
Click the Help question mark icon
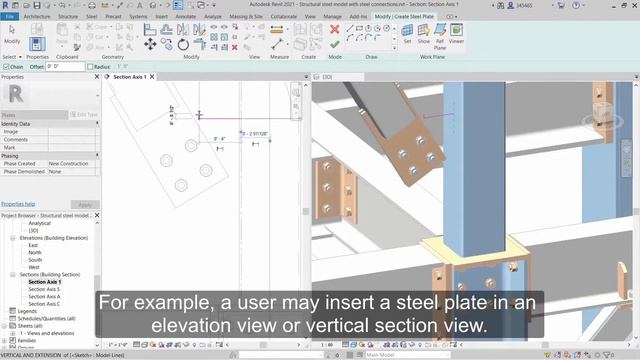pyautogui.click(x=576, y=5)
